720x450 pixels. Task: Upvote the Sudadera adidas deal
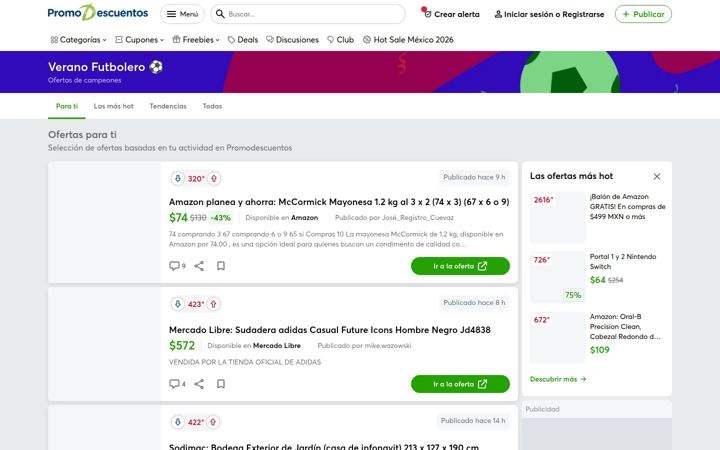pos(213,304)
